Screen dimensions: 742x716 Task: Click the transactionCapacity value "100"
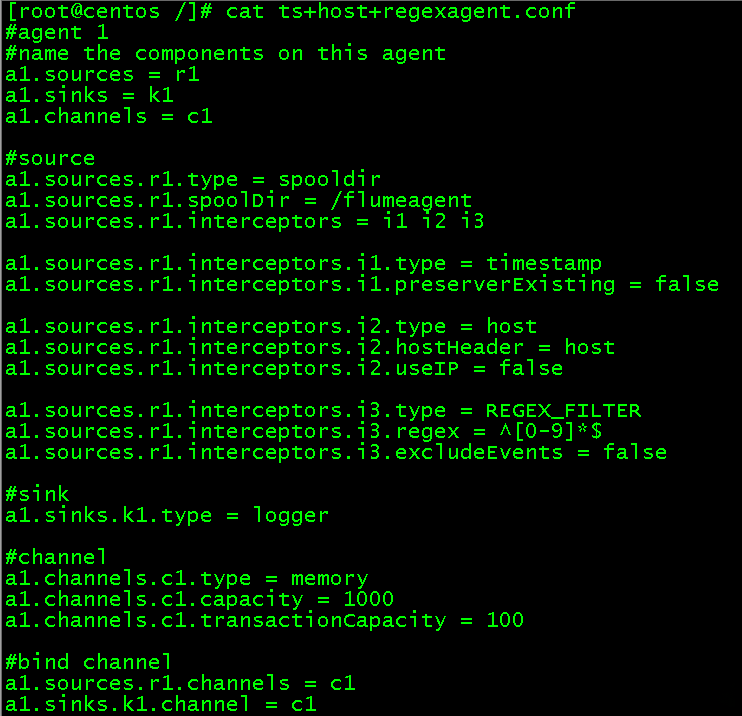(505, 620)
